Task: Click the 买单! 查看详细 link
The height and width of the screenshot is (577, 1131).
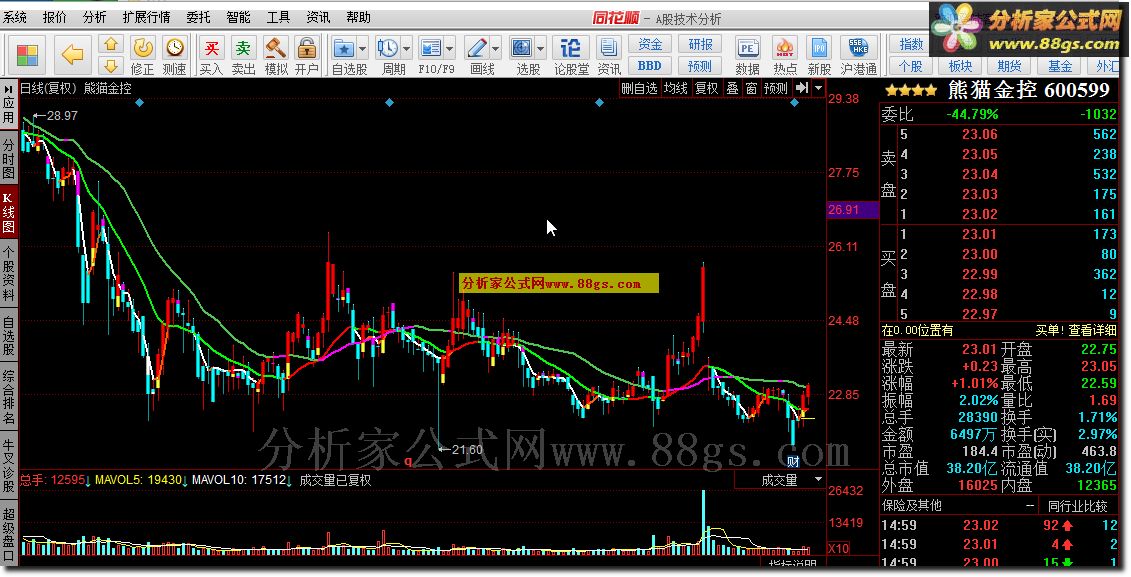Action: tap(1075, 330)
